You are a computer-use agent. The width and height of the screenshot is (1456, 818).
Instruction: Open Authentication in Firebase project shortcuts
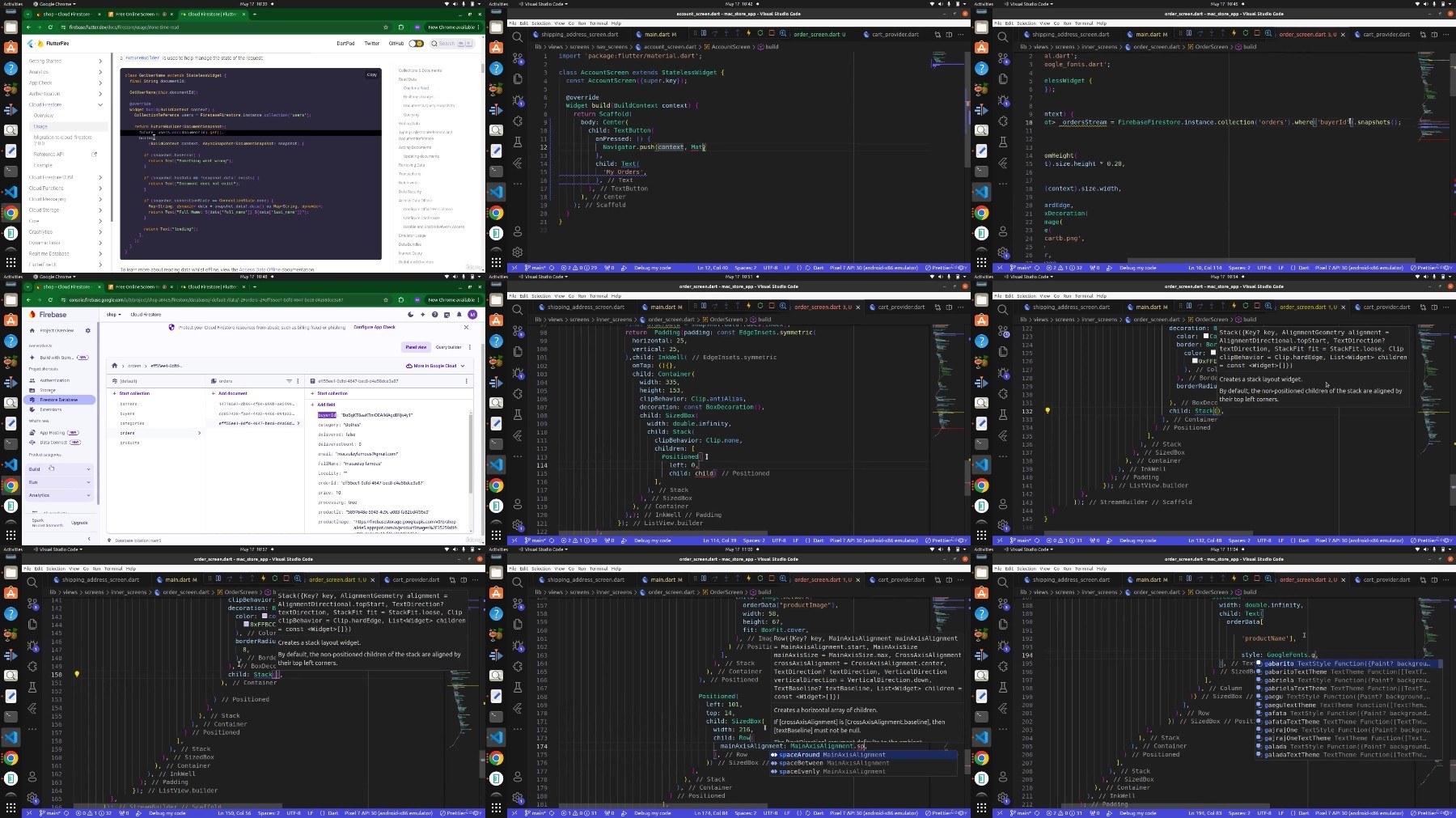coord(54,380)
